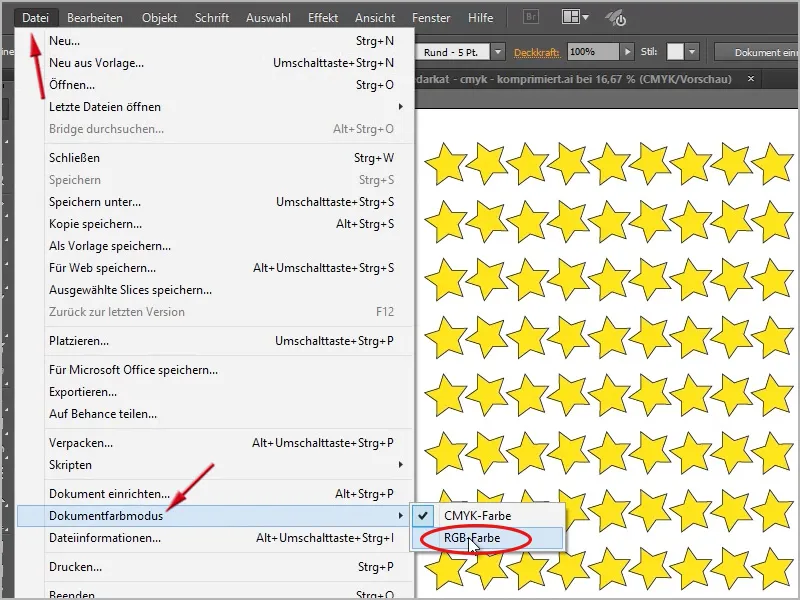Open the Auswahl menu
Image resolution: width=800 pixels, height=600 pixels.
click(268, 18)
